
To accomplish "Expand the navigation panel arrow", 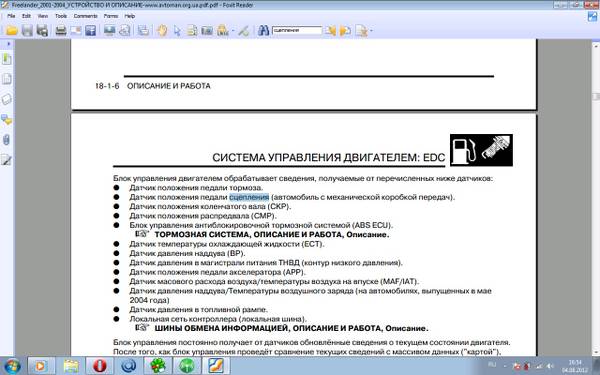I will (8, 44).
